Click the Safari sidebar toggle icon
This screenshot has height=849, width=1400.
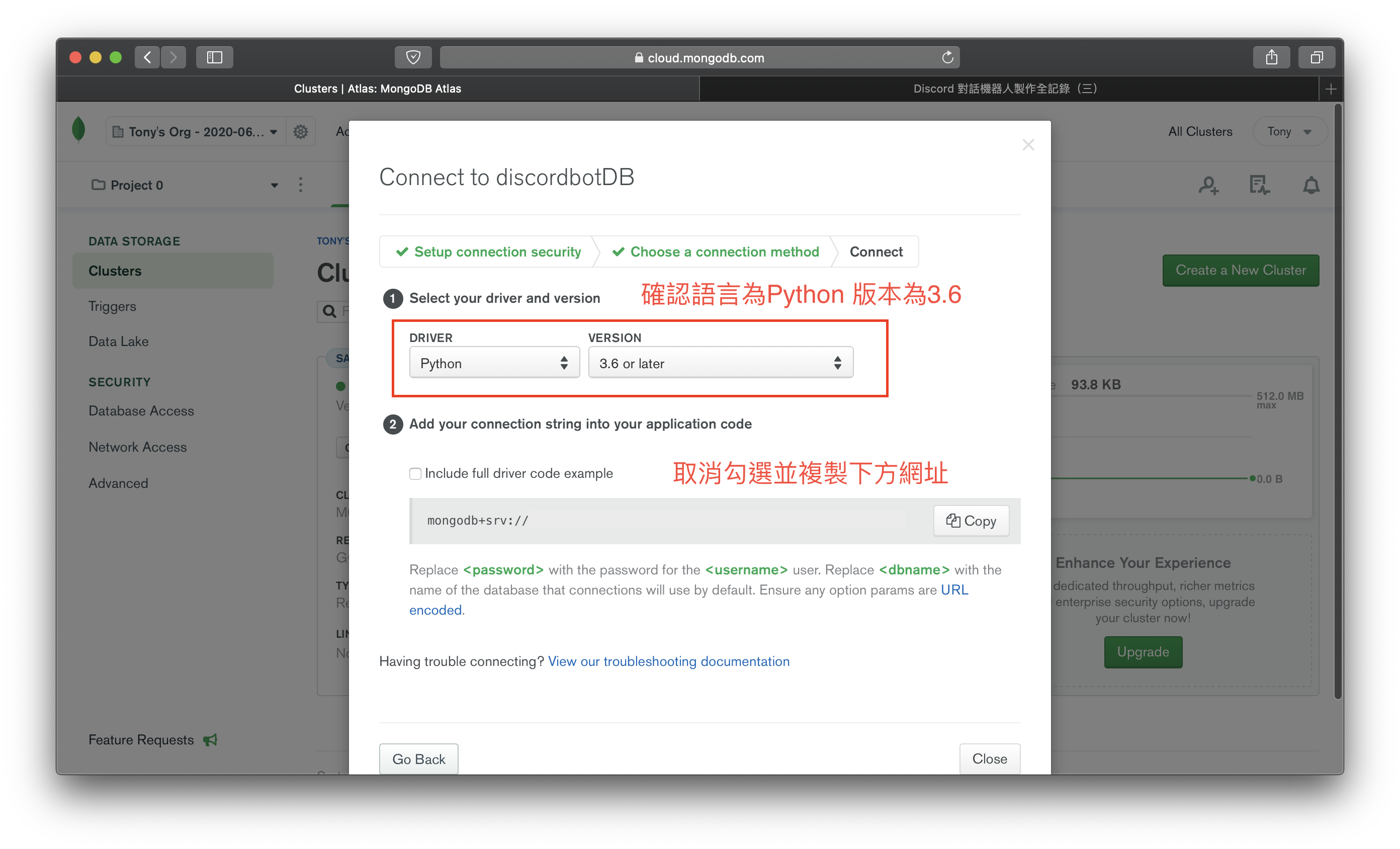point(214,57)
